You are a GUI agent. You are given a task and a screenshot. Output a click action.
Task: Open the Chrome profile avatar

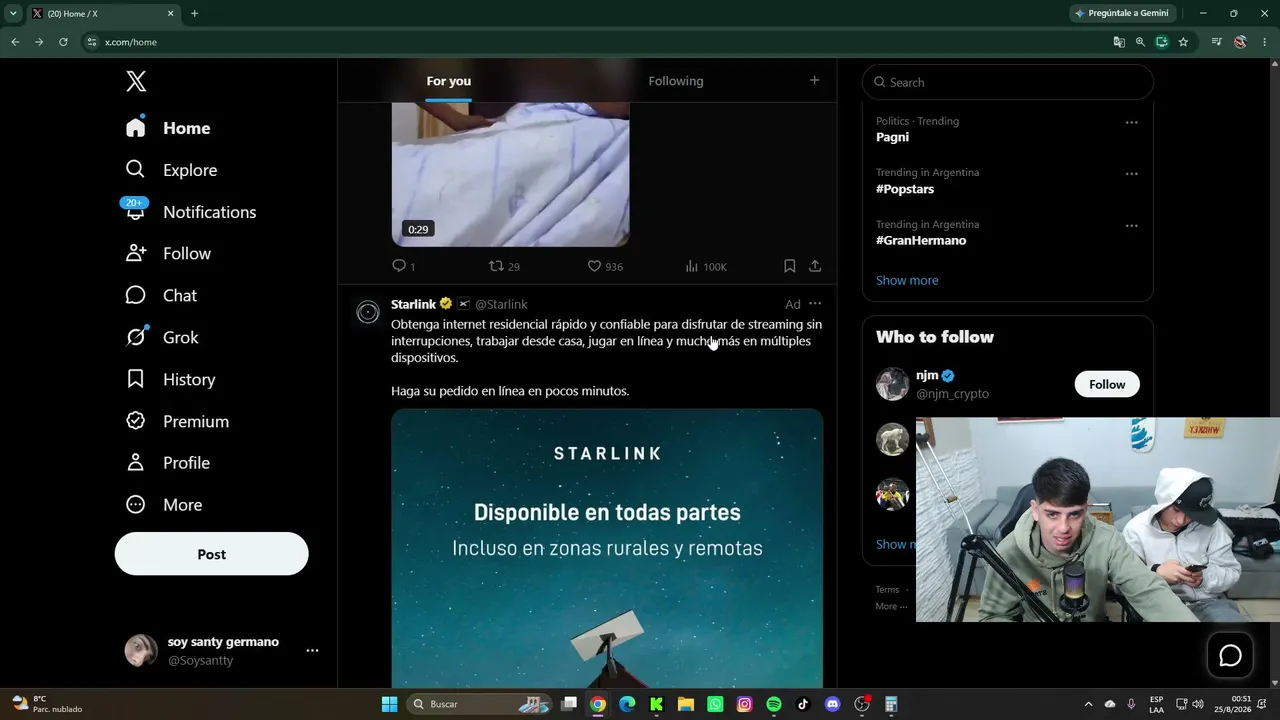tap(1240, 42)
